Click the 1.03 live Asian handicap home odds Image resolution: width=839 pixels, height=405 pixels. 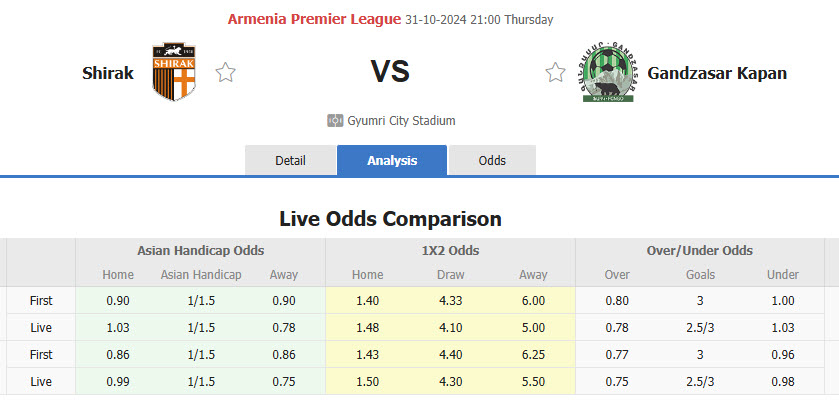click(x=117, y=327)
